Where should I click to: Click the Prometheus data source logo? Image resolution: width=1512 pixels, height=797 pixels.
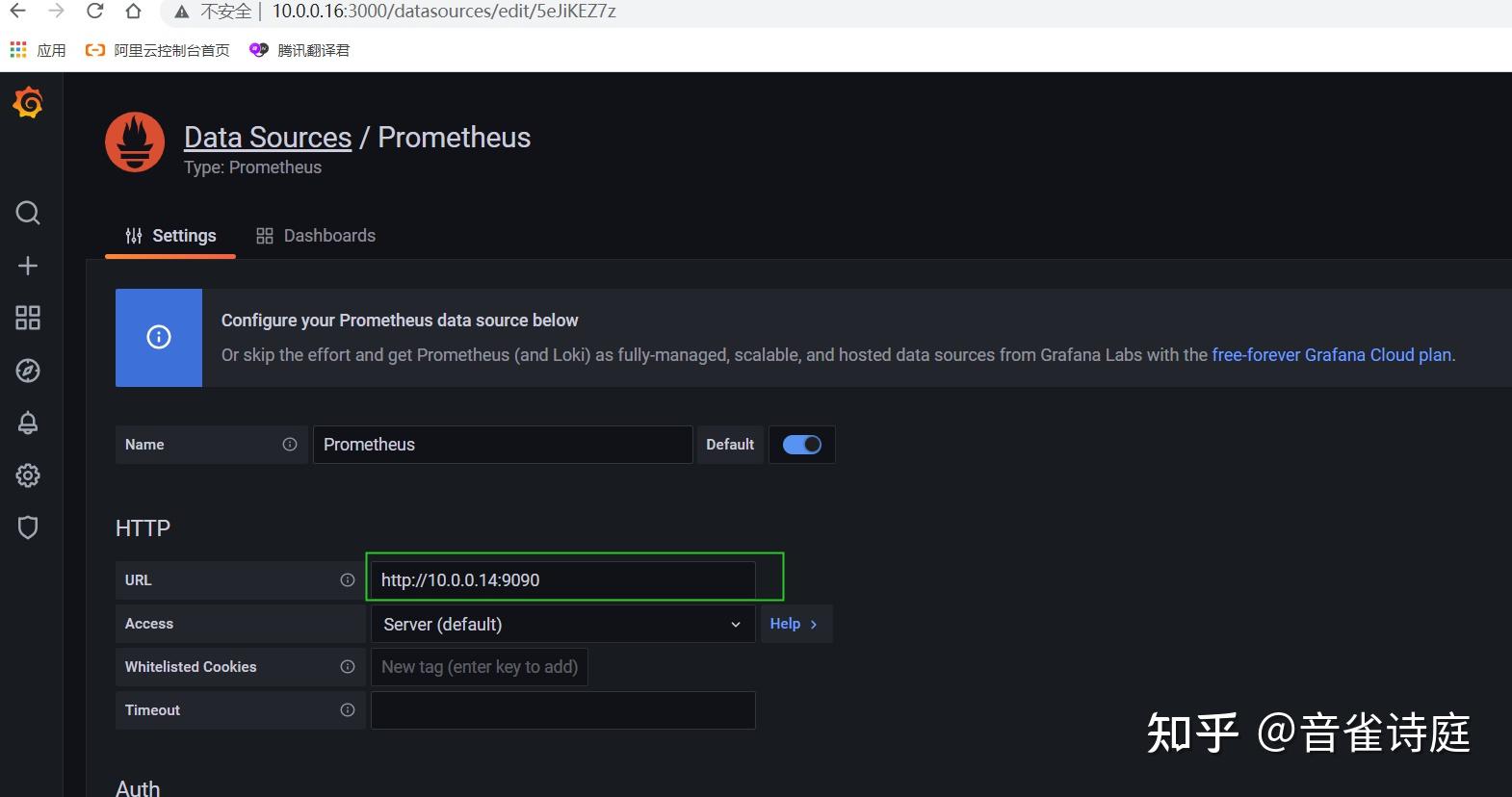click(x=135, y=141)
